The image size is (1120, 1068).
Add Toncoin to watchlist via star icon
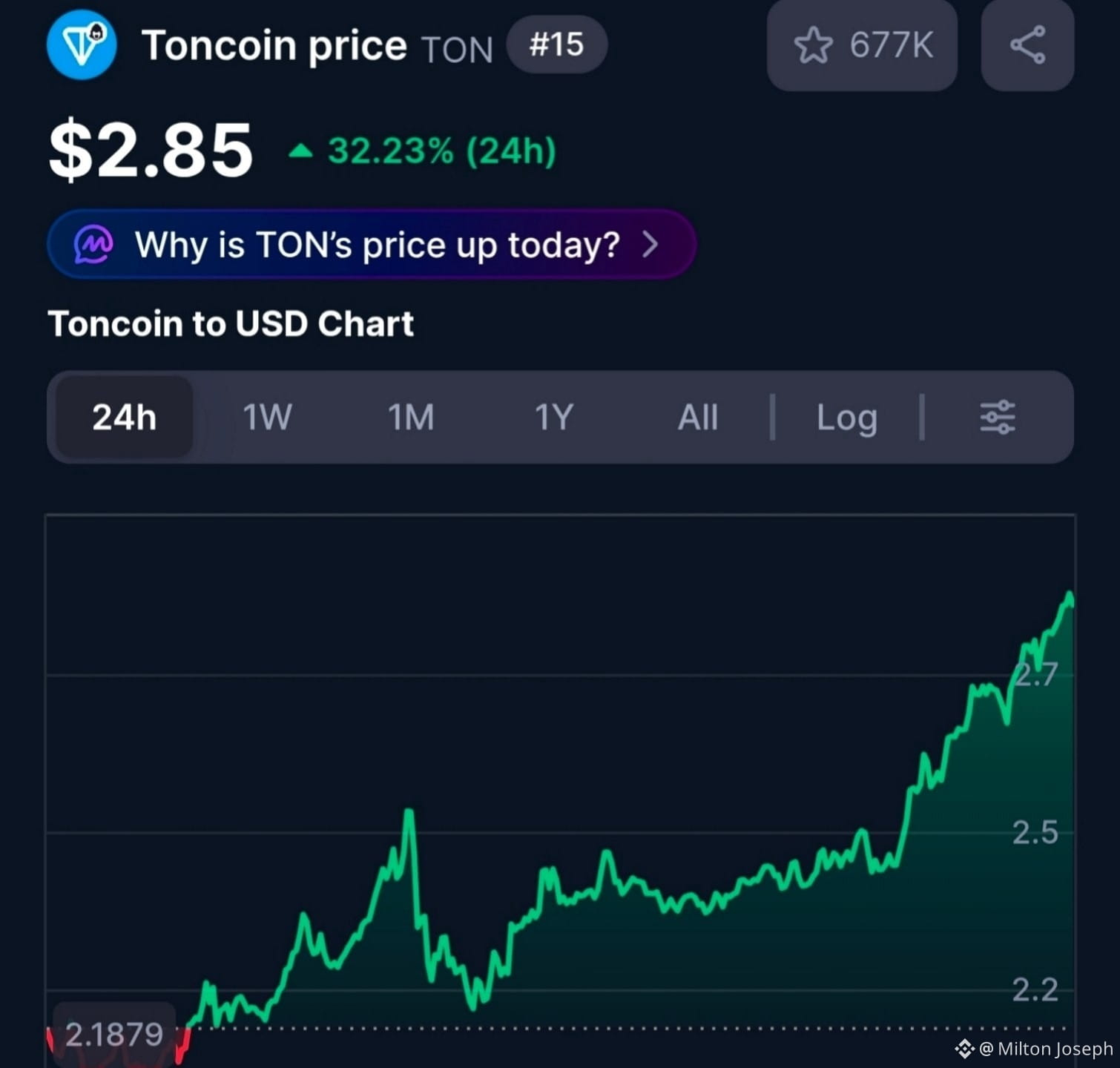pyautogui.click(x=813, y=45)
